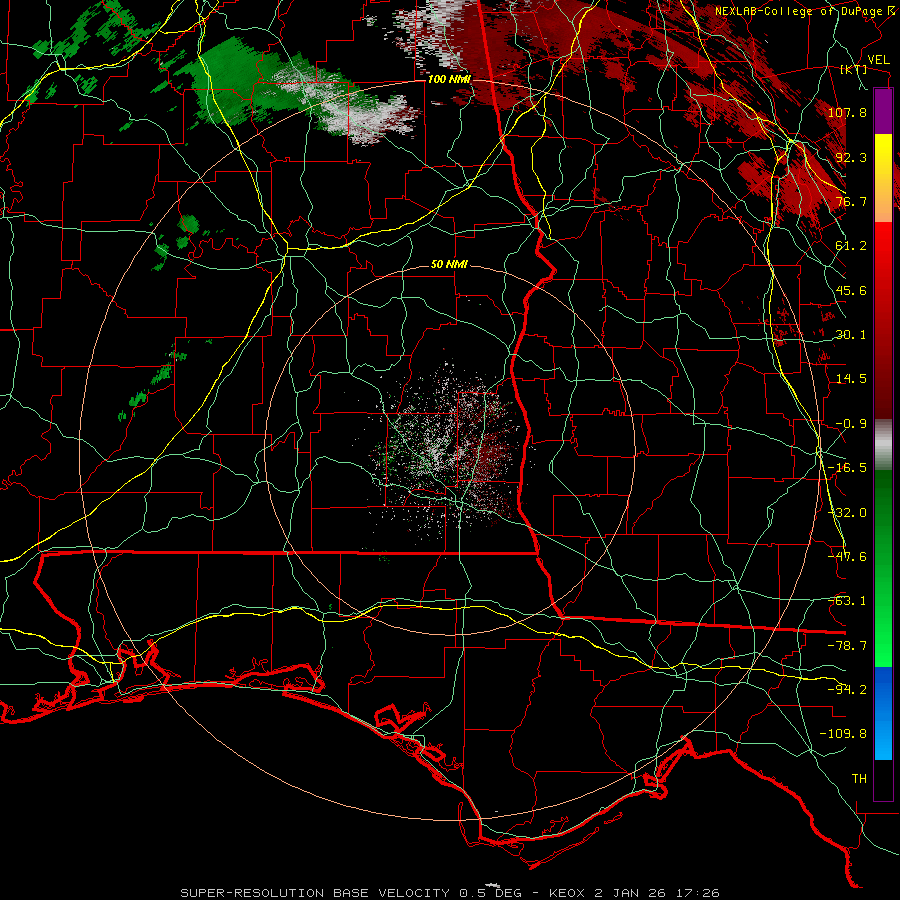Click the black TH segment of color bar
Screen dimensions: 900x900
883,780
